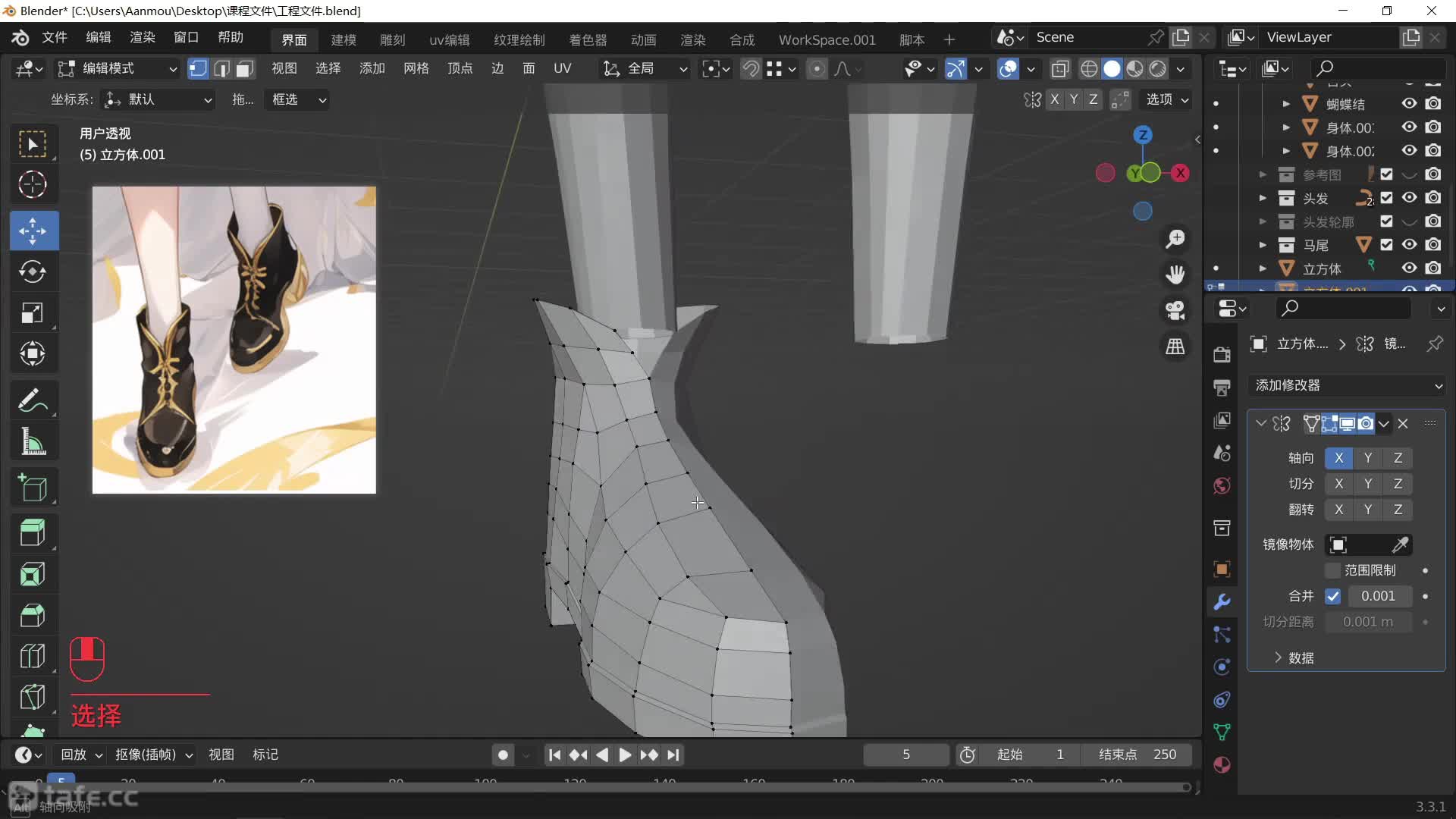Screen dimensions: 1456x819
Task: Toggle visibility of 头发 collection
Action: (x=1409, y=197)
